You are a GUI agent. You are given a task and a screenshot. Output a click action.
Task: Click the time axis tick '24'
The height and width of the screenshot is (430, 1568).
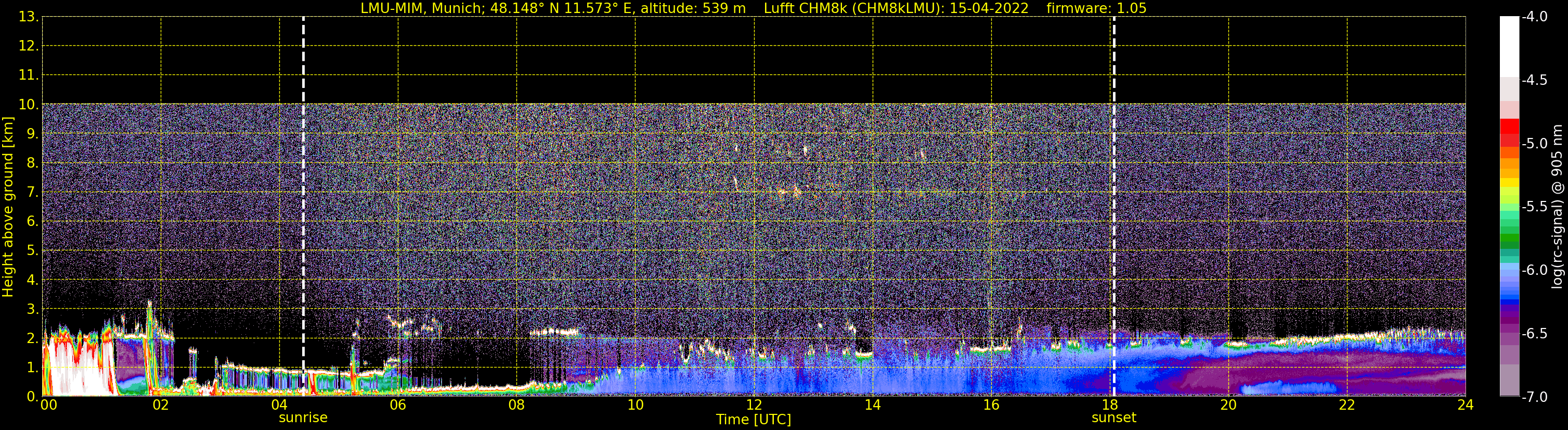1465,405
